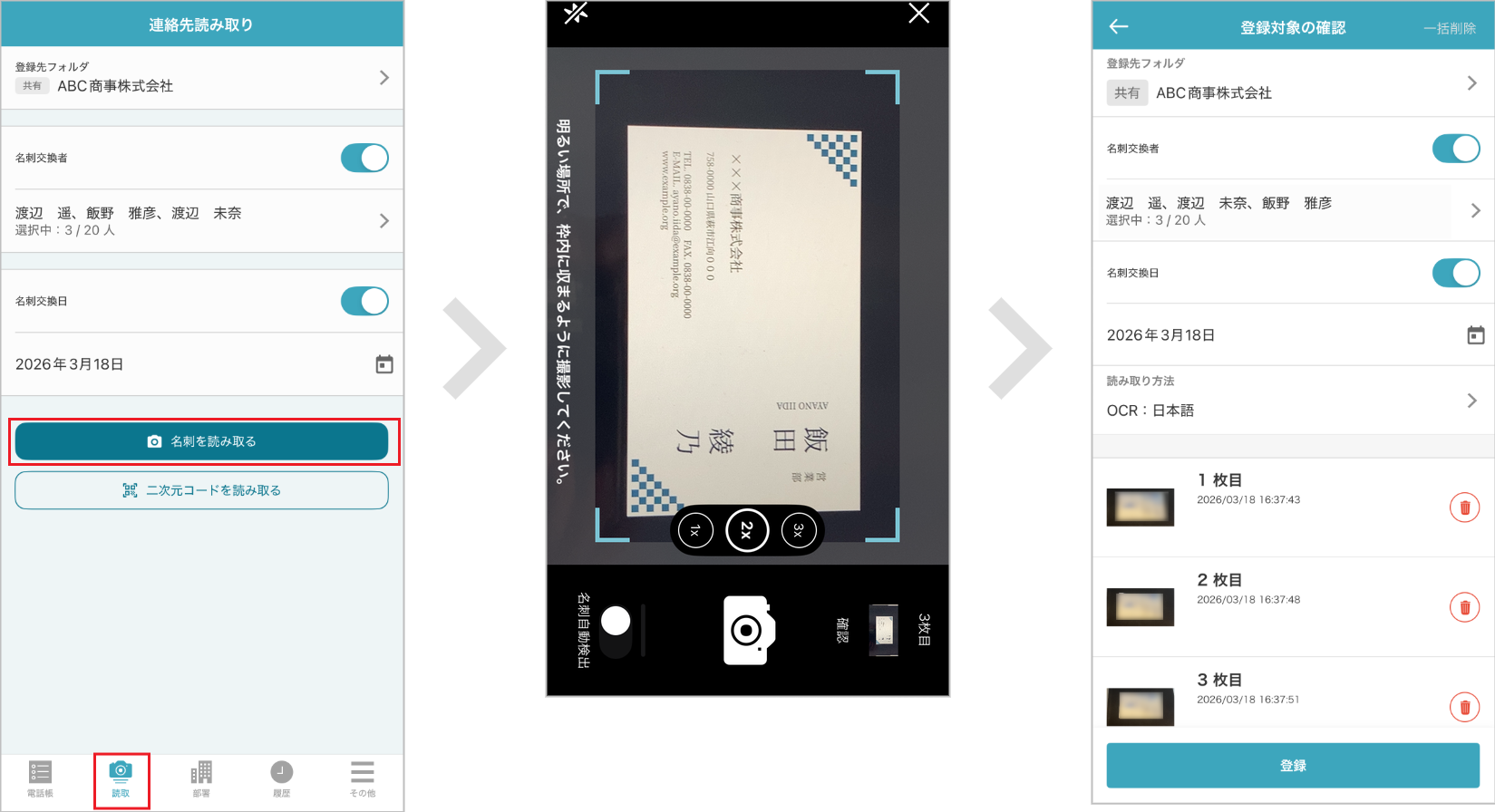The height and width of the screenshot is (812, 1495).
Task: Open calendar picker on 登録対象の確認 screen
Action: pos(1475,335)
